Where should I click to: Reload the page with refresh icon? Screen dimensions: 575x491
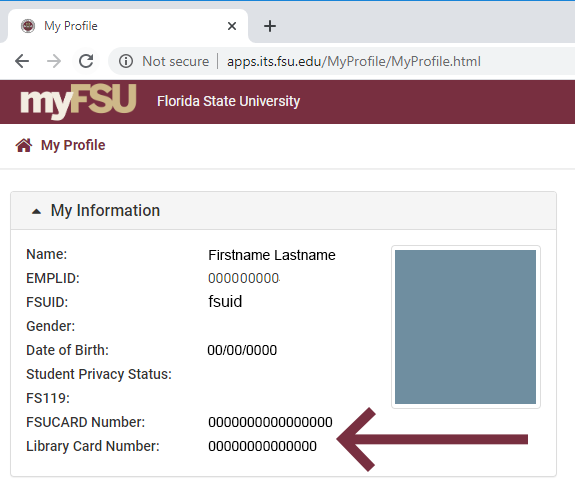tap(86, 61)
